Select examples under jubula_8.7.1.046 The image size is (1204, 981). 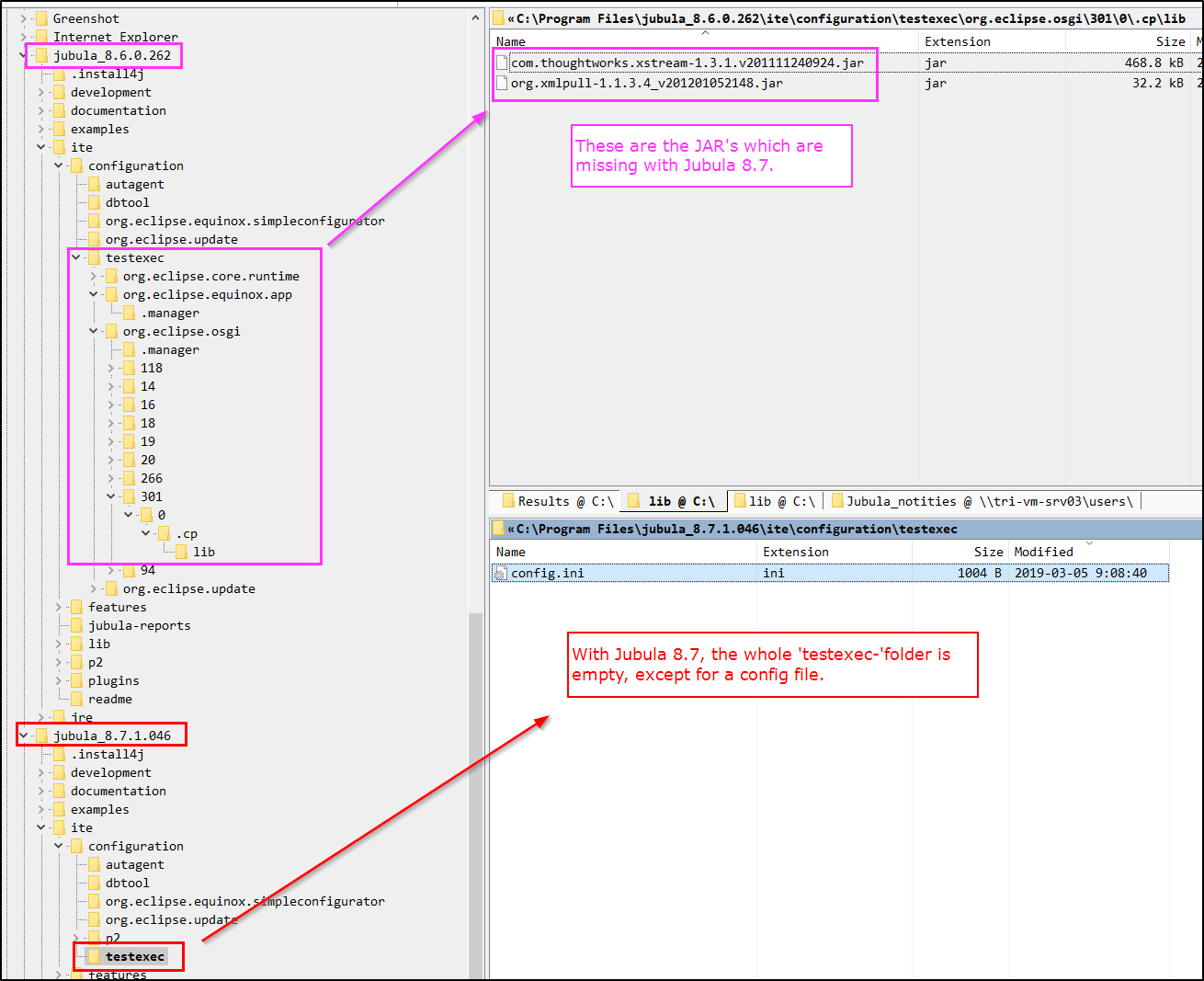click(x=100, y=809)
